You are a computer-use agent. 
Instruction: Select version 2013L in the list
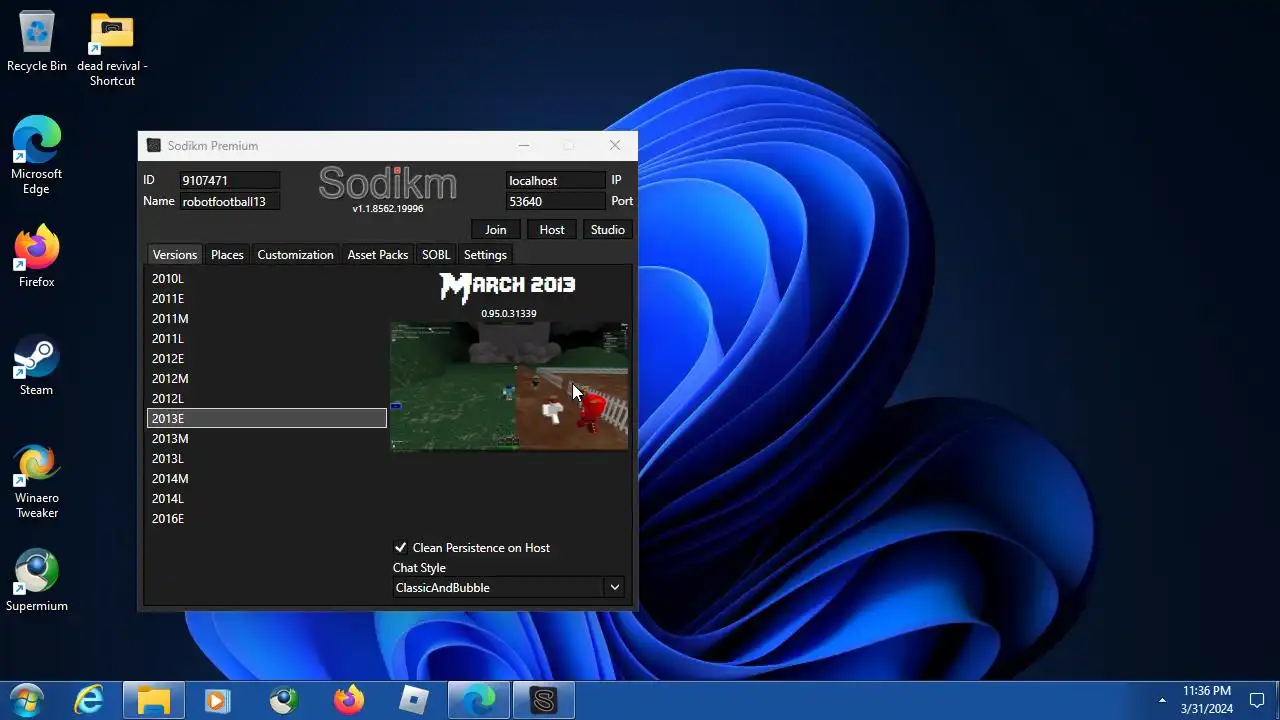tap(267, 459)
